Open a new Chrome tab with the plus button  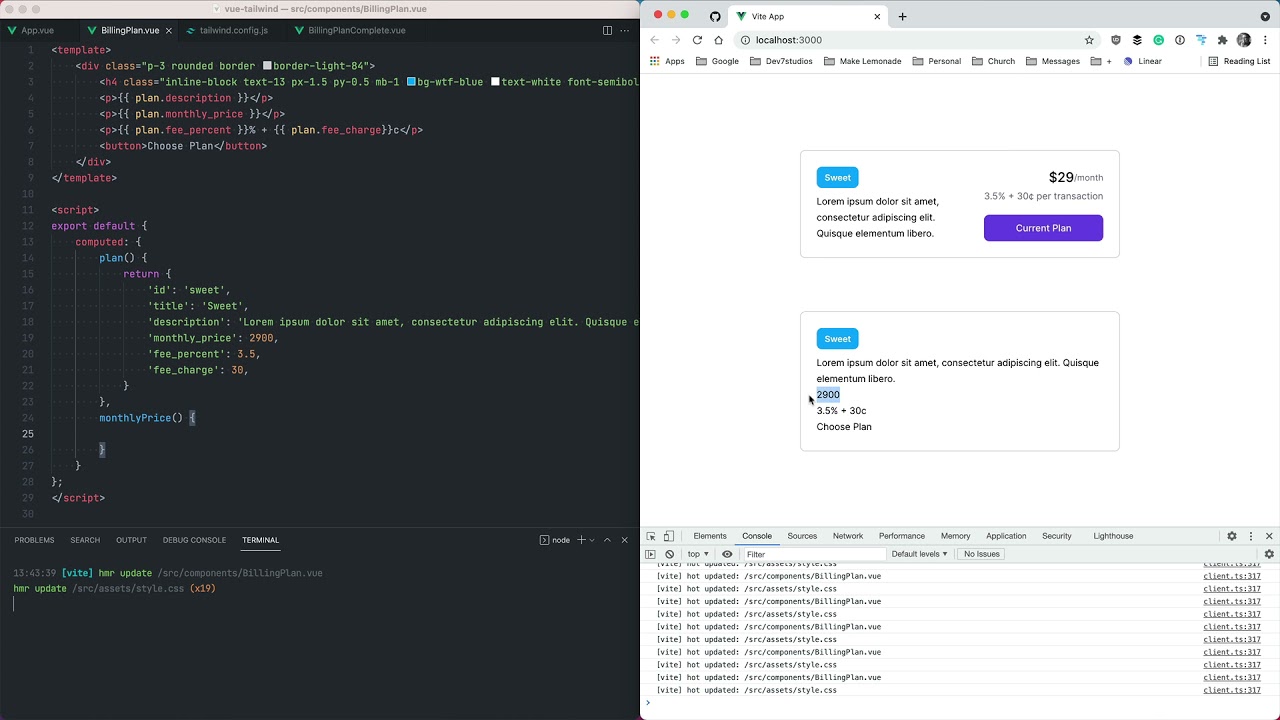point(902,16)
